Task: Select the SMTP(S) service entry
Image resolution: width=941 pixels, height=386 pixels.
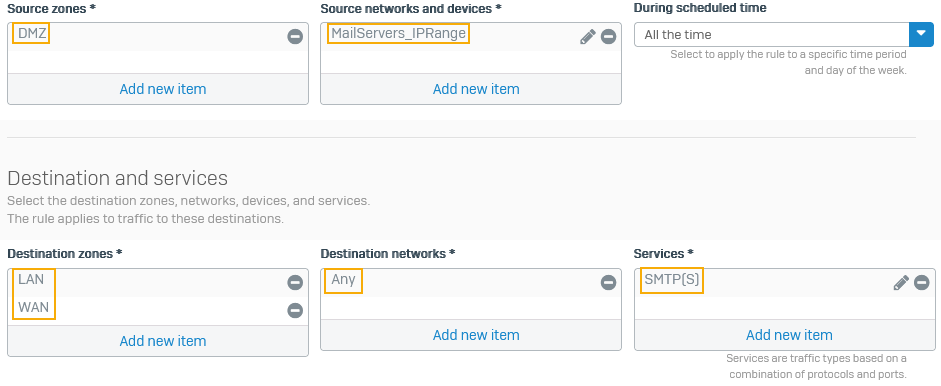Action: pyautogui.click(x=672, y=280)
